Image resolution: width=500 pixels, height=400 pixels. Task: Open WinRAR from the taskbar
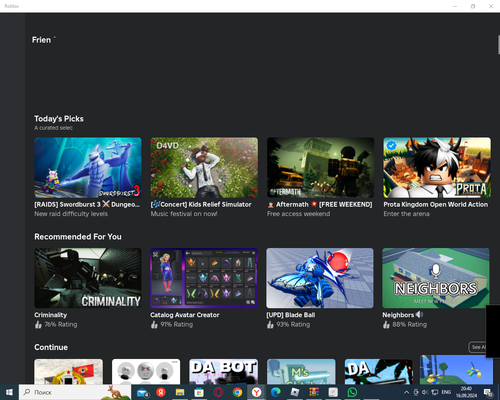(x=314, y=392)
